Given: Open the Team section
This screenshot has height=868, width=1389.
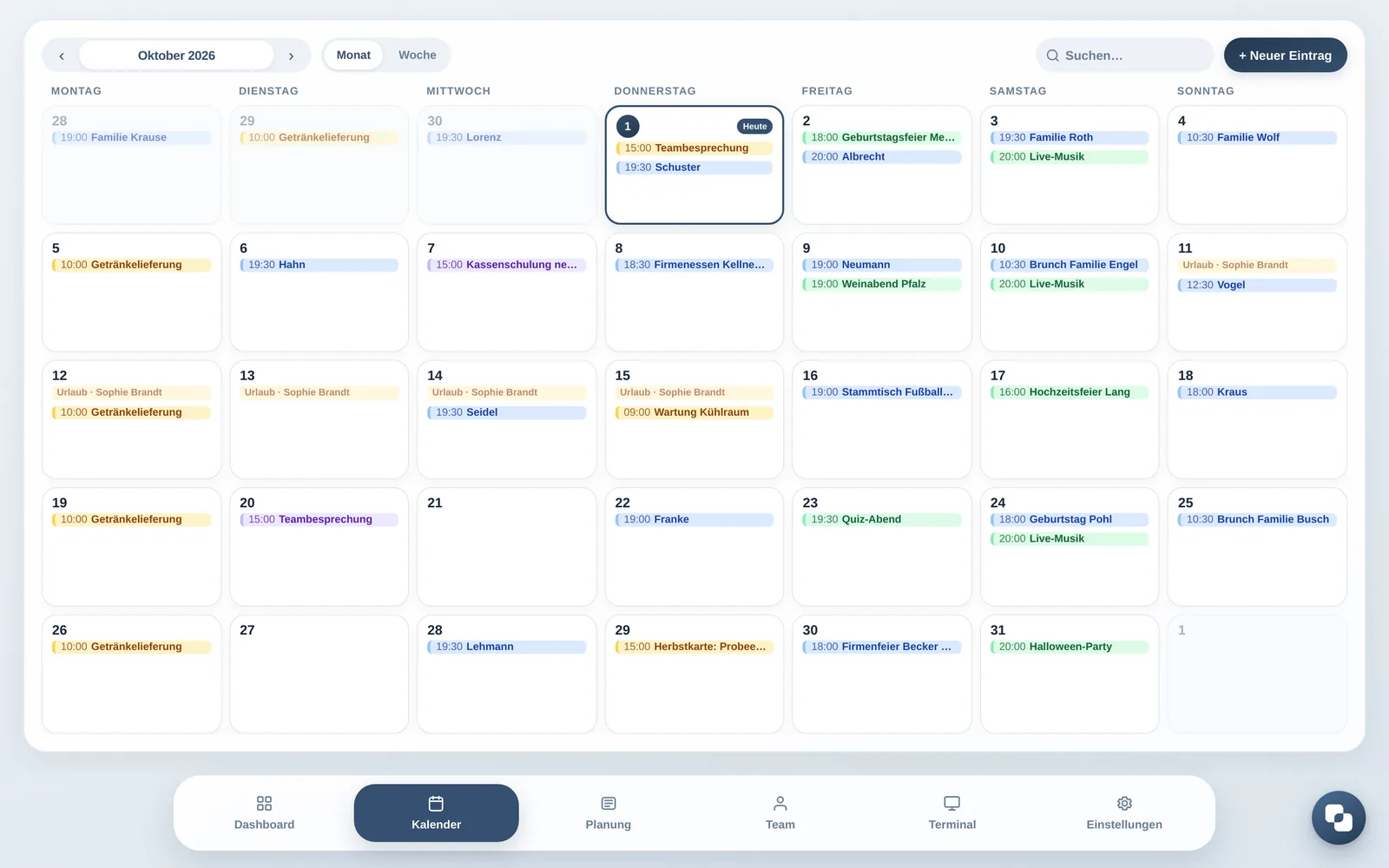Looking at the screenshot, I should 780,813.
